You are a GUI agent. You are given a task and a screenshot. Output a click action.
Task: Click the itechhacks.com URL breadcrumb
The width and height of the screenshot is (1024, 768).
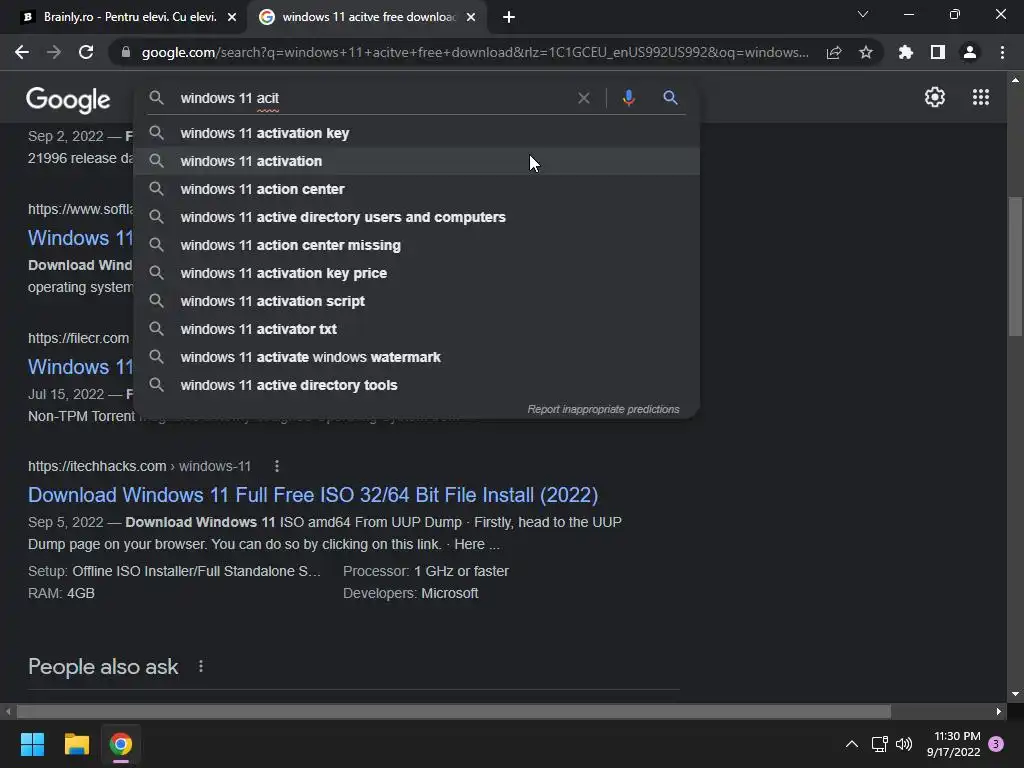[x=139, y=466]
